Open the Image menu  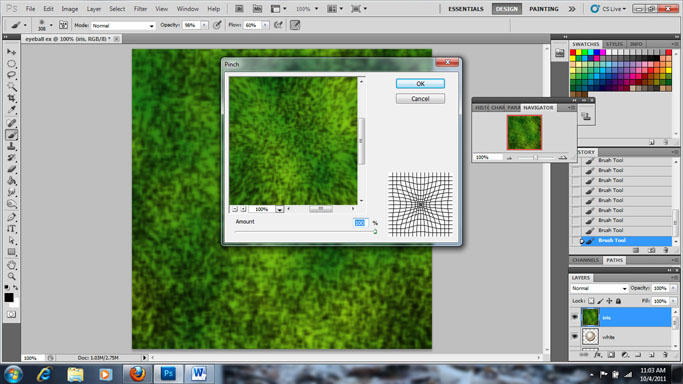[70, 9]
